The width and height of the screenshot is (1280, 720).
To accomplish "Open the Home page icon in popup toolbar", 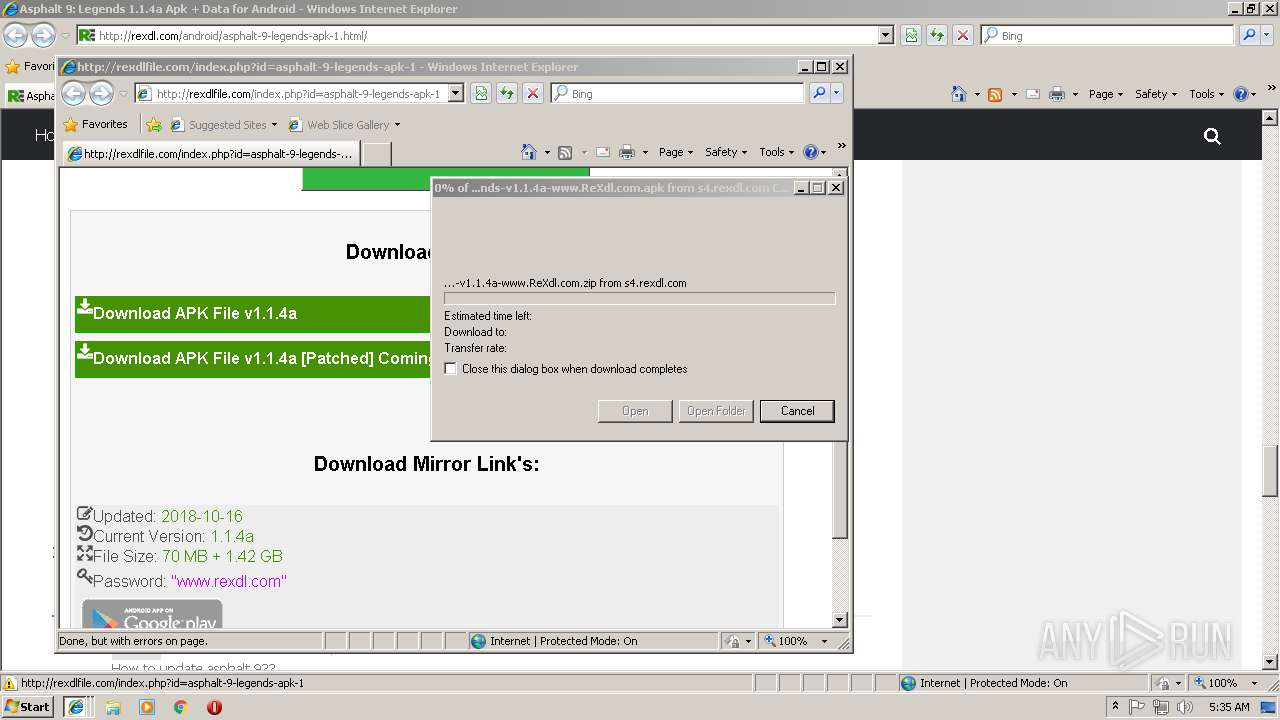I will (x=529, y=152).
